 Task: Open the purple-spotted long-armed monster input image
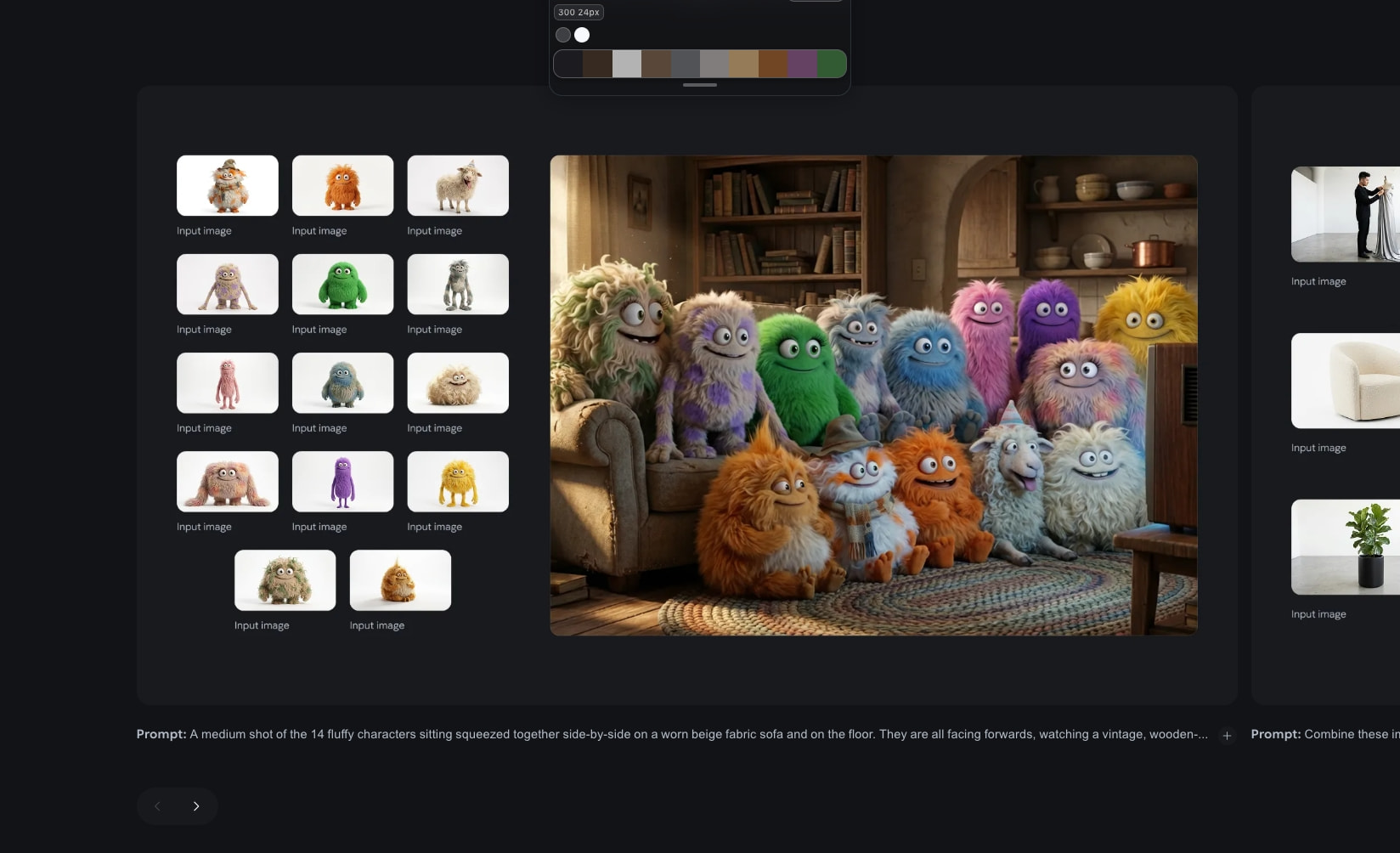click(x=228, y=284)
